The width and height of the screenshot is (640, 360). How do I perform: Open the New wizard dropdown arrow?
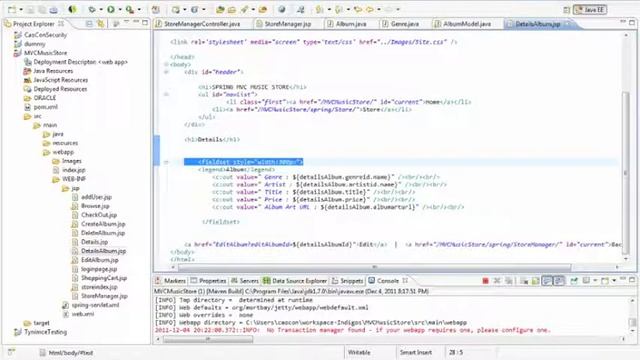(20, 9)
